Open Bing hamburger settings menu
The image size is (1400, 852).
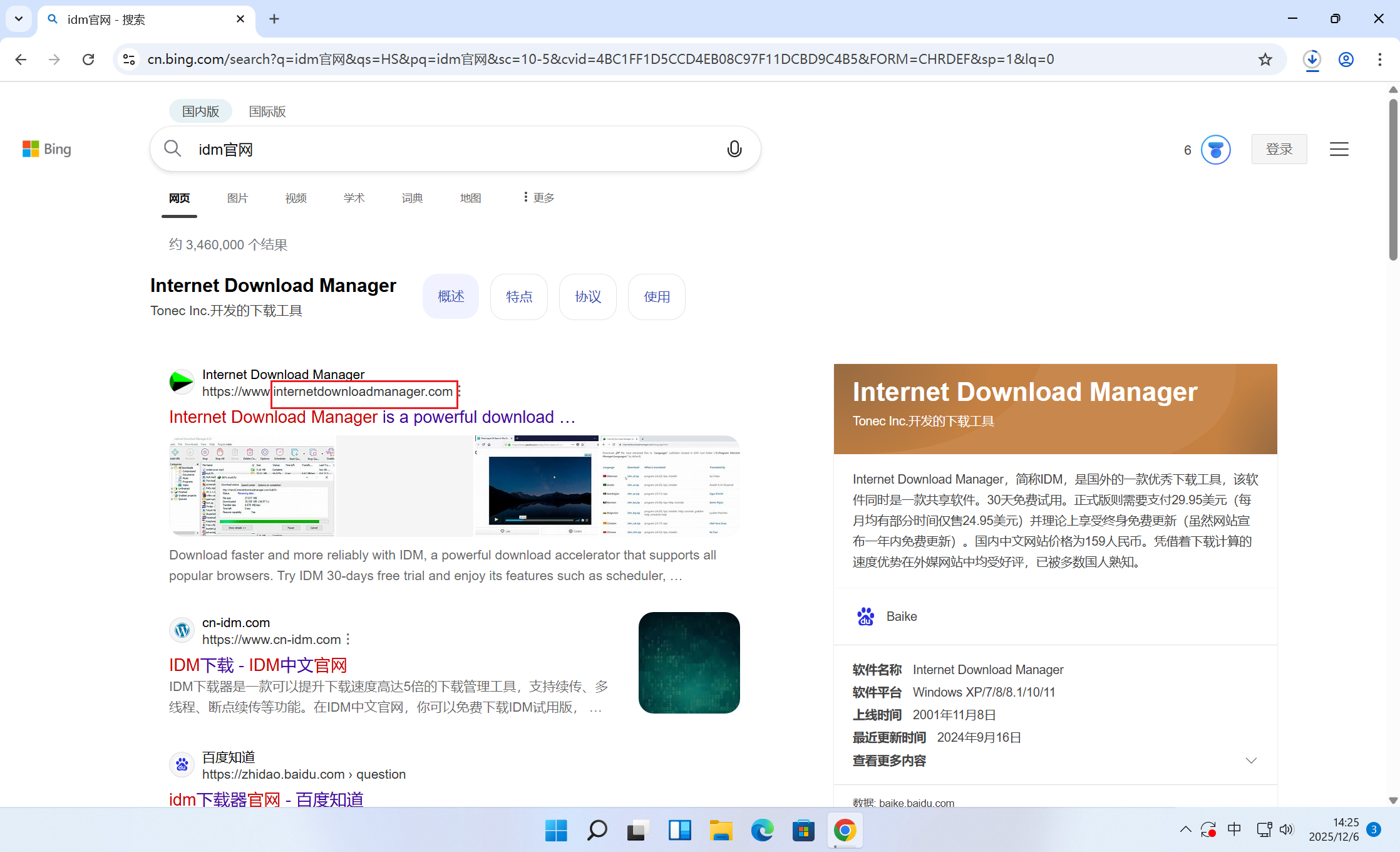1339,149
